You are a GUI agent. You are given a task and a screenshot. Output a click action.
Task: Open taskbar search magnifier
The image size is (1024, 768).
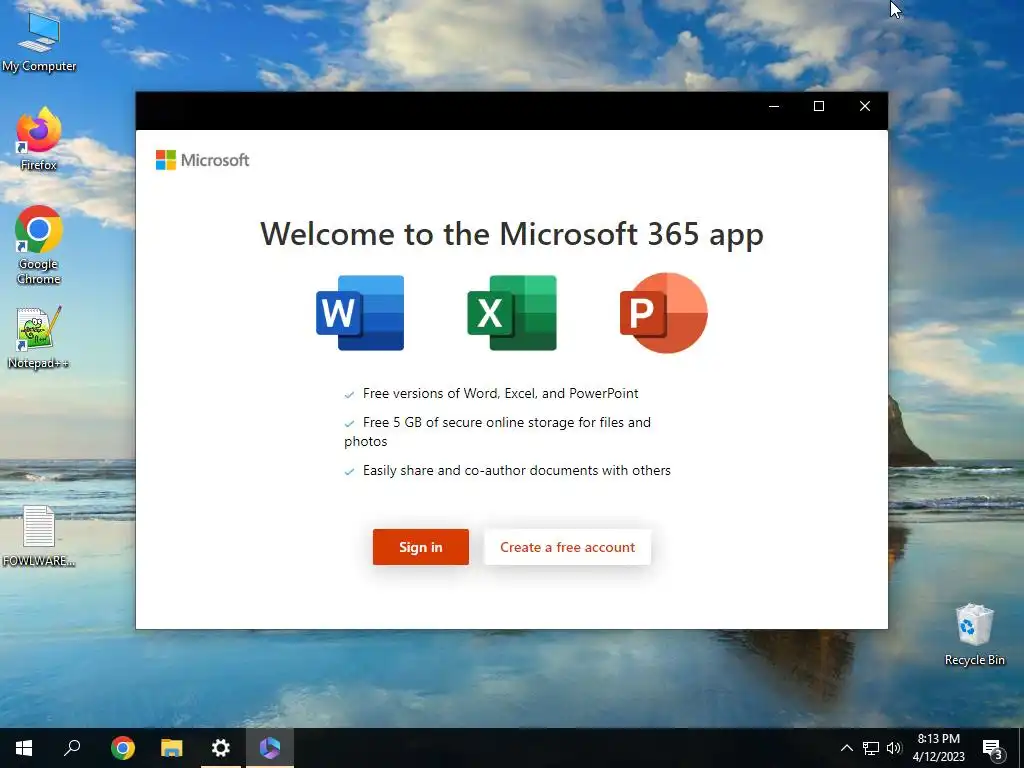[72, 748]
